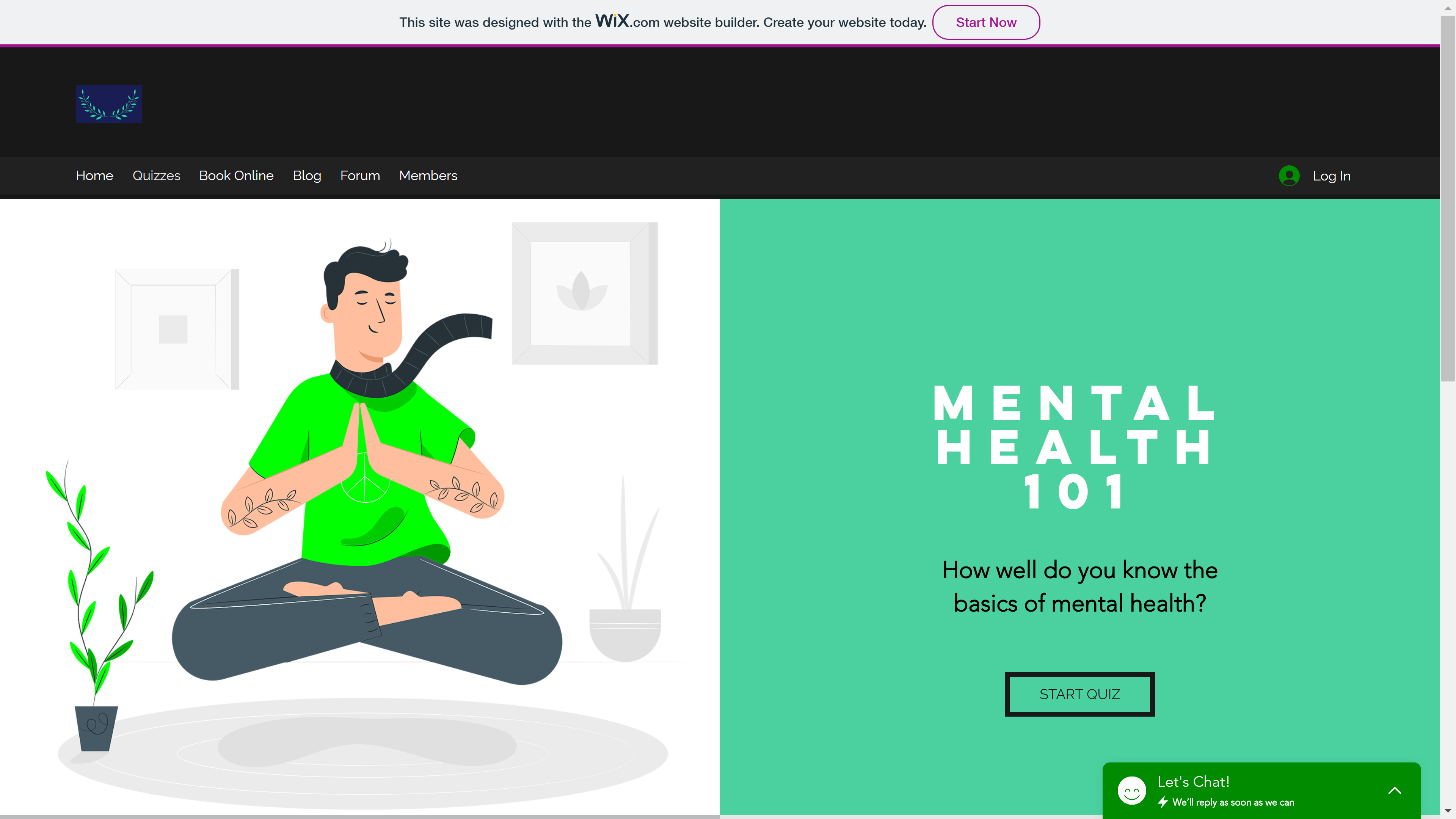Image resolution: width=1456 pixels, height=819 pixels.
Task: Click the scrollbar down arrow
Action: coord(1448,811)
